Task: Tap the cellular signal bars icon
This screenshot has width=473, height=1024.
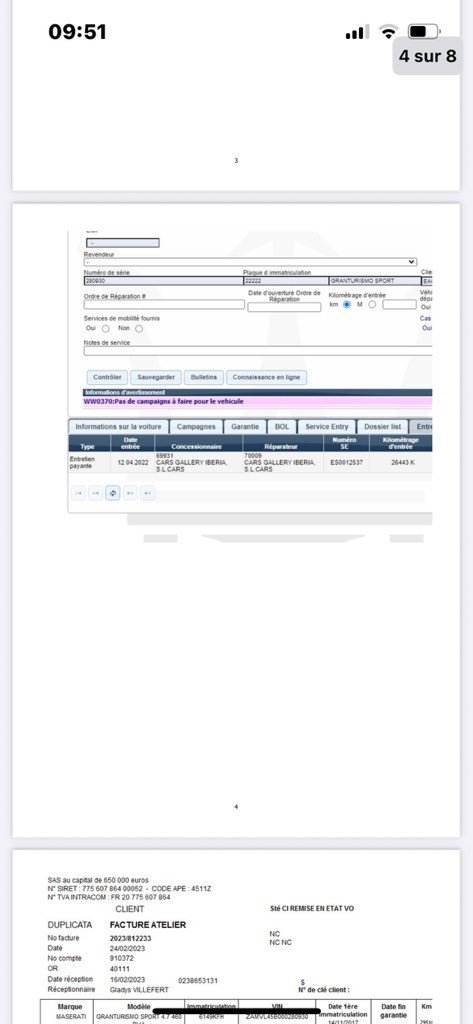Action: point(356,32)
